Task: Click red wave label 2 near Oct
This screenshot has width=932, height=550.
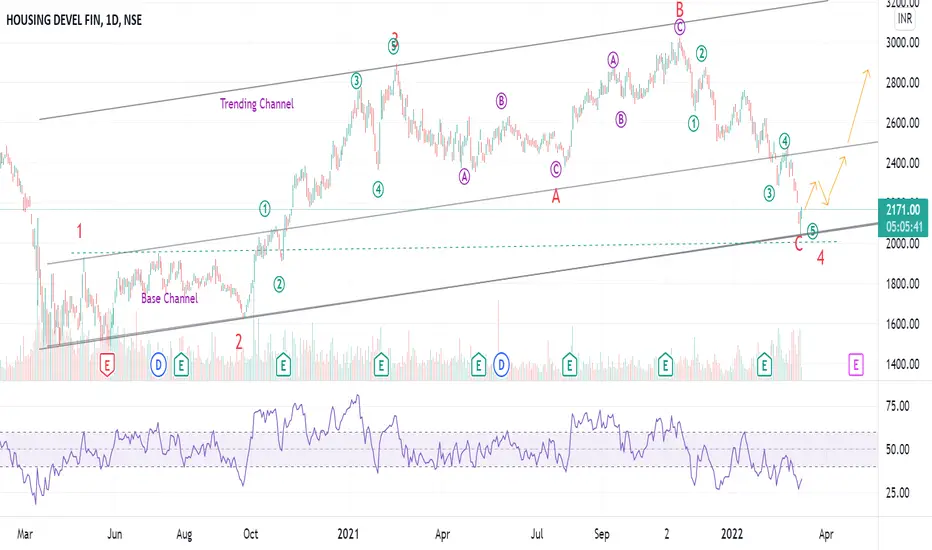Action: [x=239, y=342]
